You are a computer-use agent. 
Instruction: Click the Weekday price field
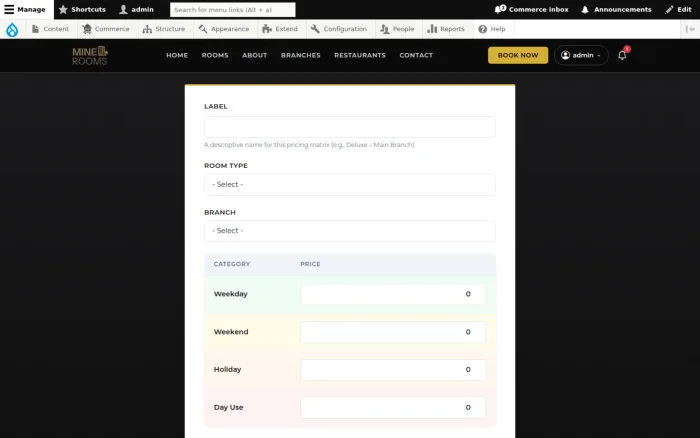[x=393, y=294]
